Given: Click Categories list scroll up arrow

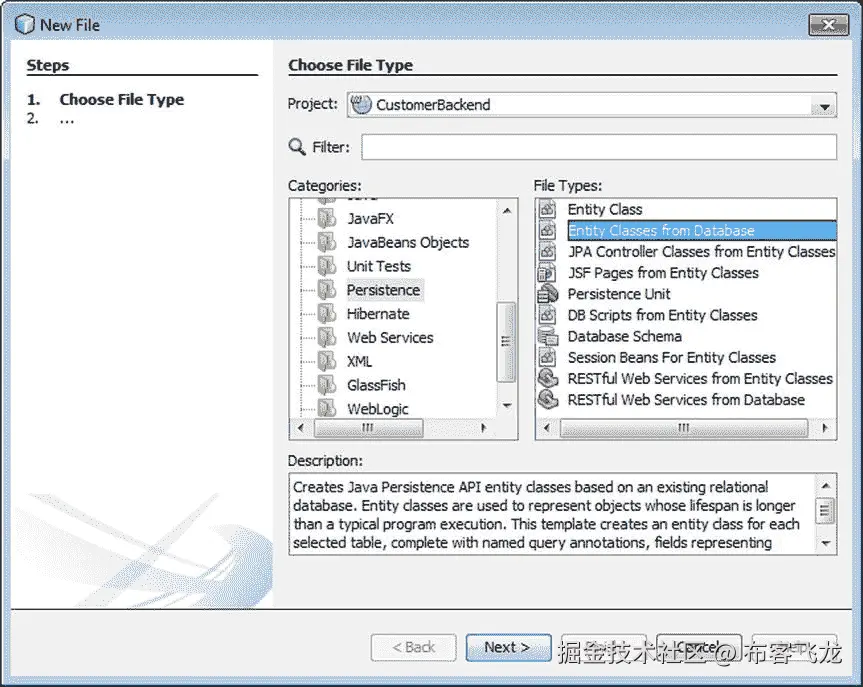Looking at the screenshot, I should [507, 211].
